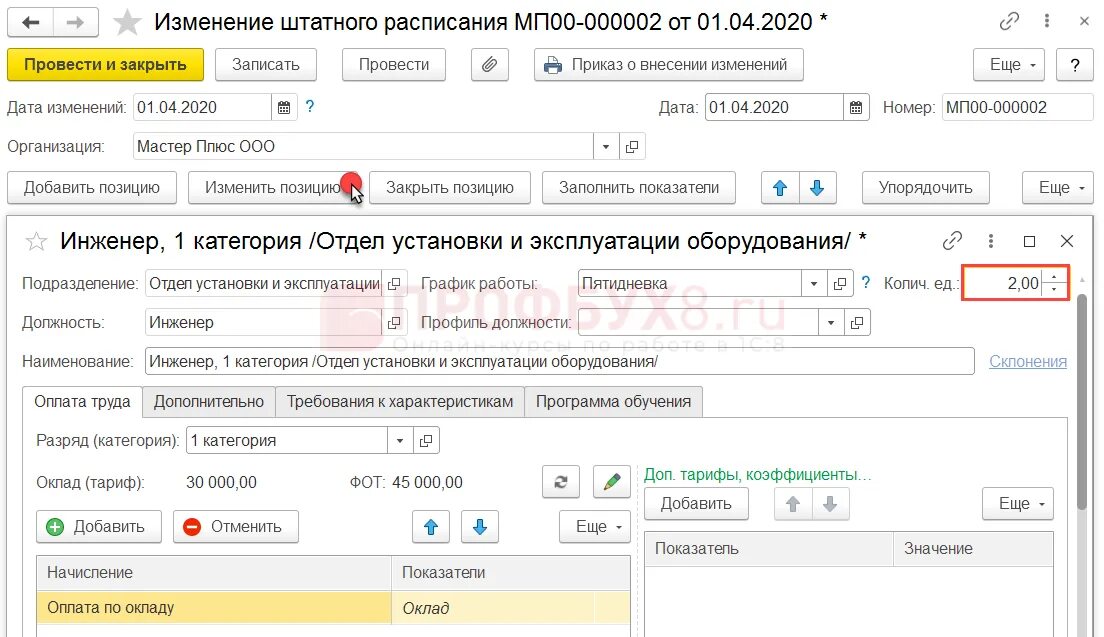The height and width of the screenshot is (637, 1104).
Task: Click the paperclip attachment icon
Action: point(489,64)
